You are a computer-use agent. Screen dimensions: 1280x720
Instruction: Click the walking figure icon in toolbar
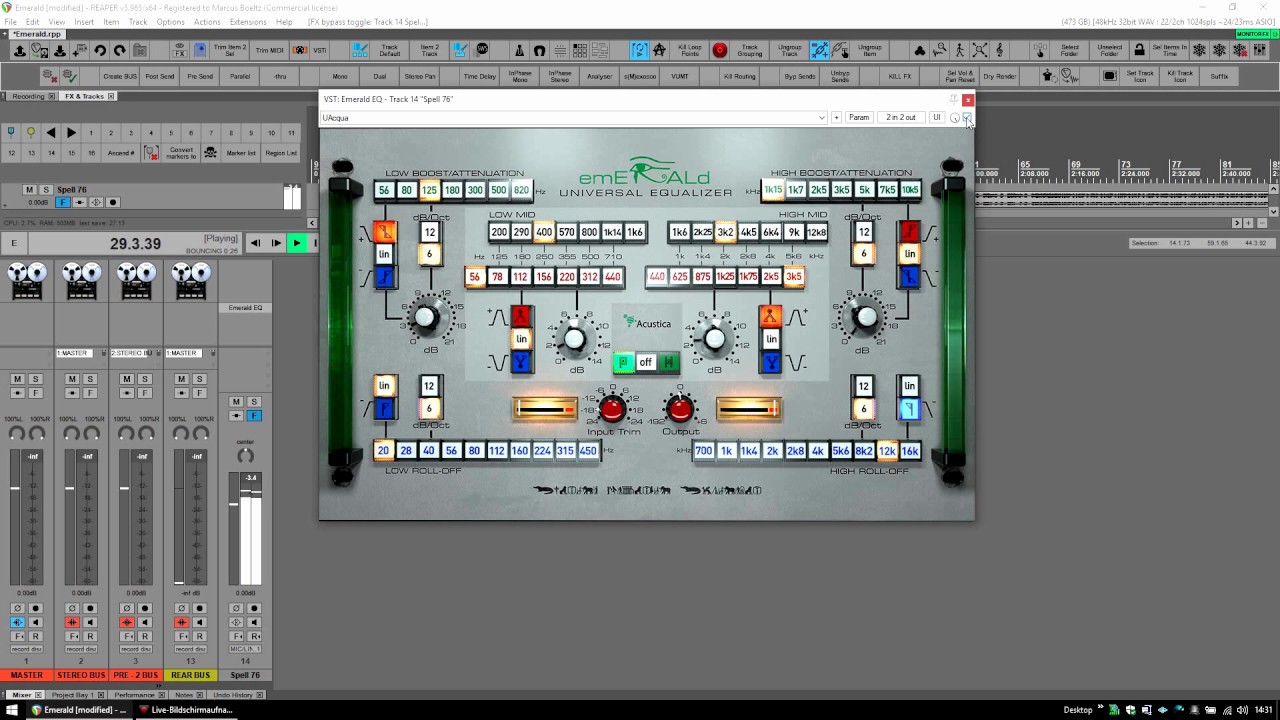coord(959,50)
